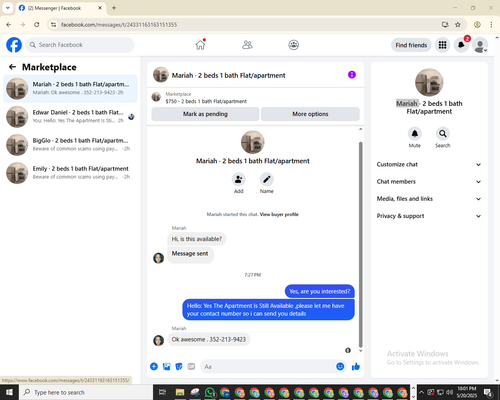Go back using the Marketplace back arrow
The image size is (500, 400).
click(12, 67)
